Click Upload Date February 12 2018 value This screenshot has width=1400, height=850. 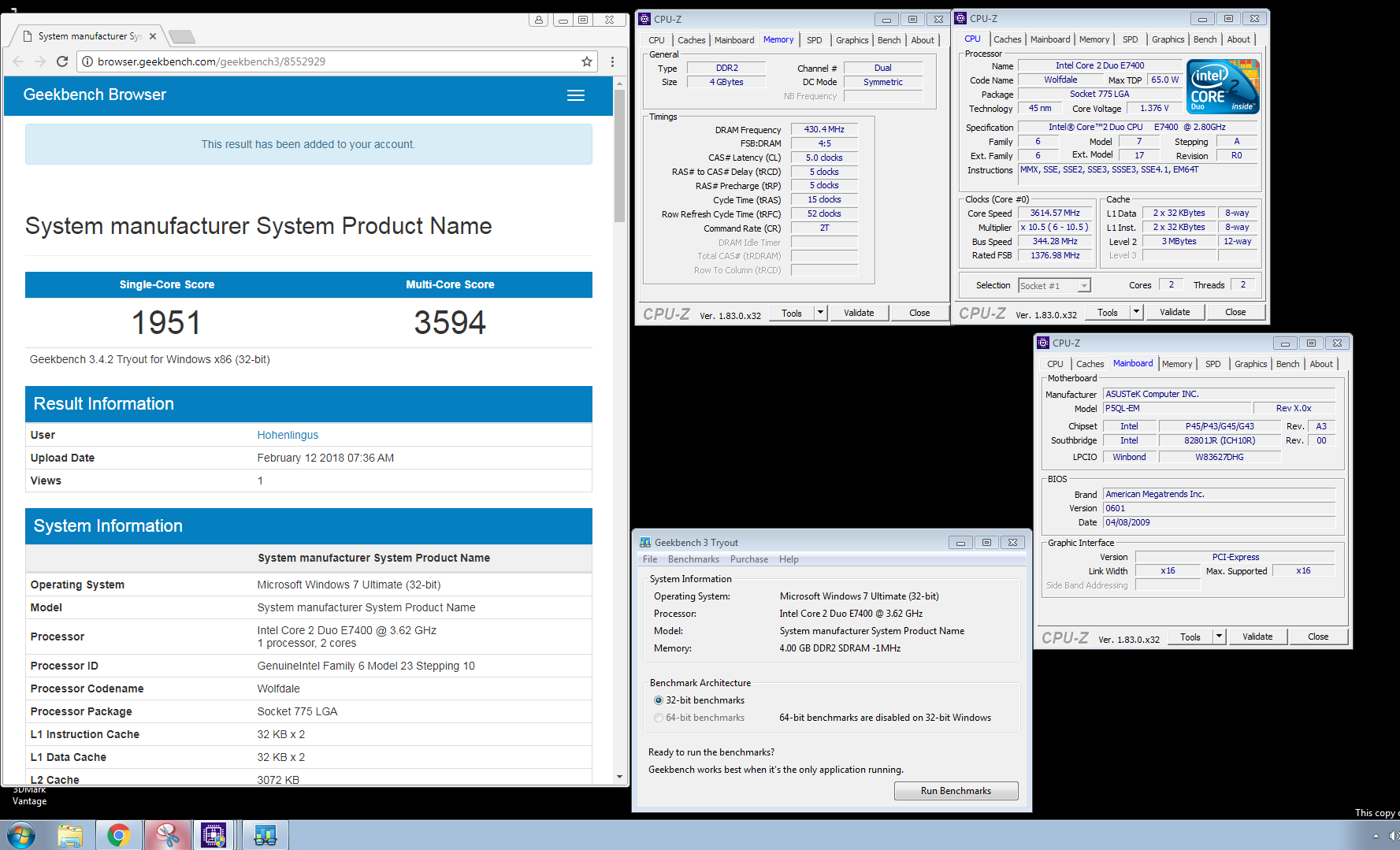tap(325, 458)
